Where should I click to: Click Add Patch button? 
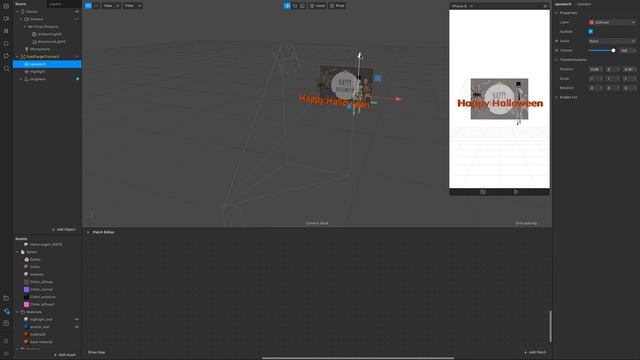pyautogui.click(x=535, y=352)
